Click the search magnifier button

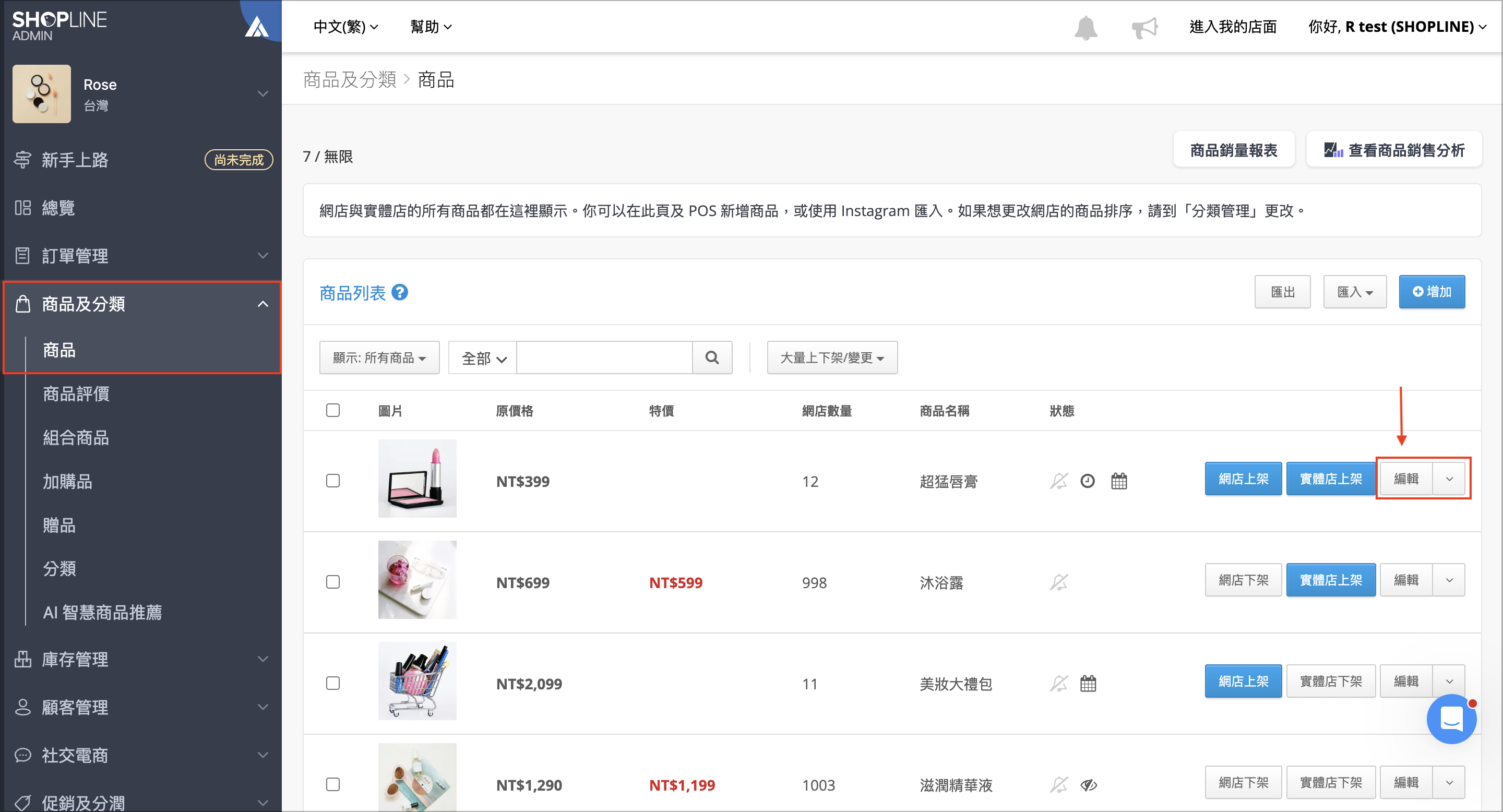click(x=712, y=357)
